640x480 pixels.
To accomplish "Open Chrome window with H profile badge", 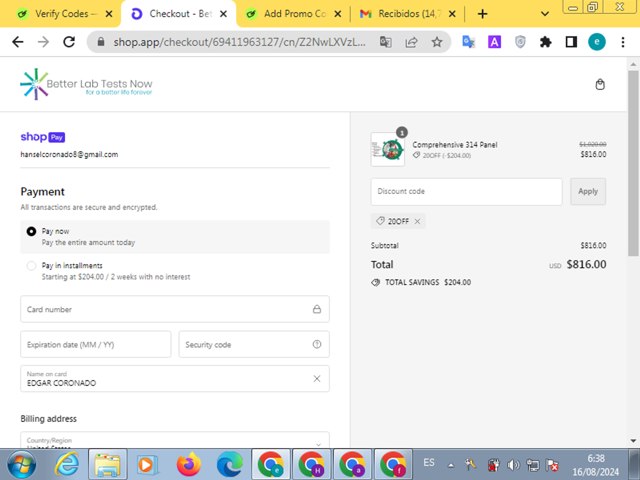I will 311,464.
